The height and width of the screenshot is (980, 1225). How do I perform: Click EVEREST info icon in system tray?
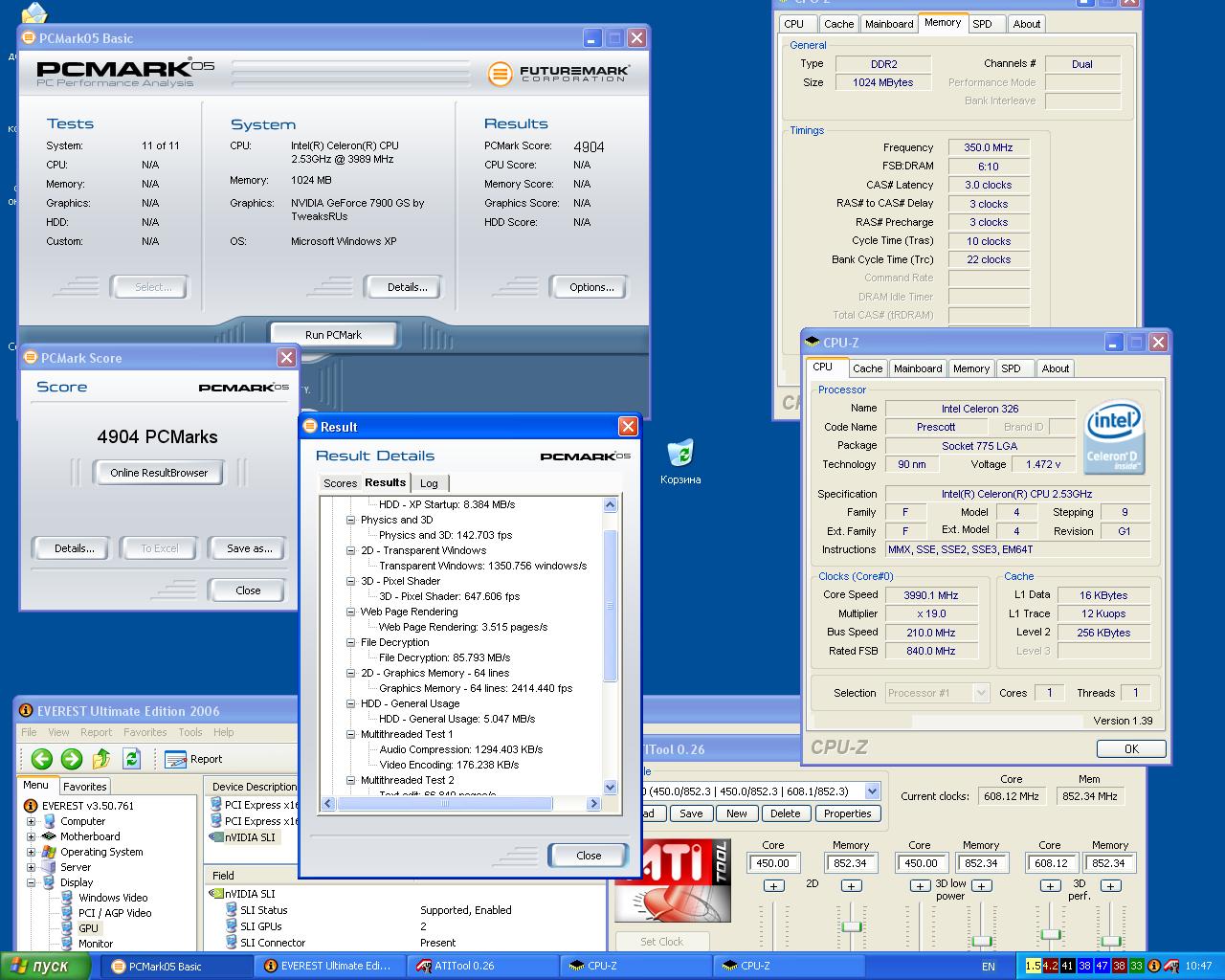1153,966
